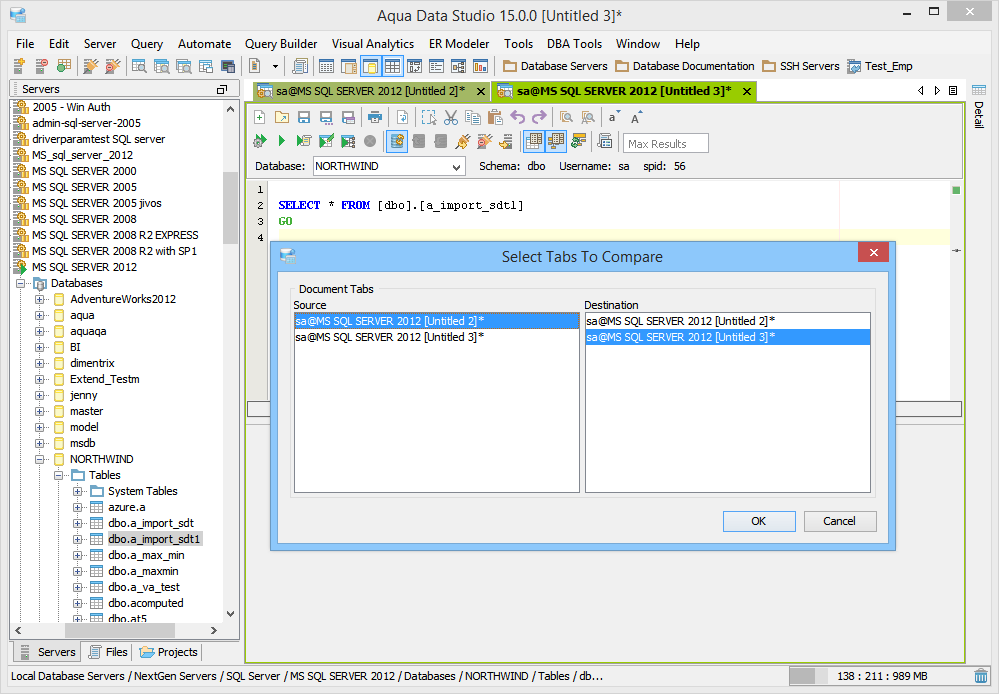Click the Cut scissors icon
999x694 pixels.
click(451, 117)
